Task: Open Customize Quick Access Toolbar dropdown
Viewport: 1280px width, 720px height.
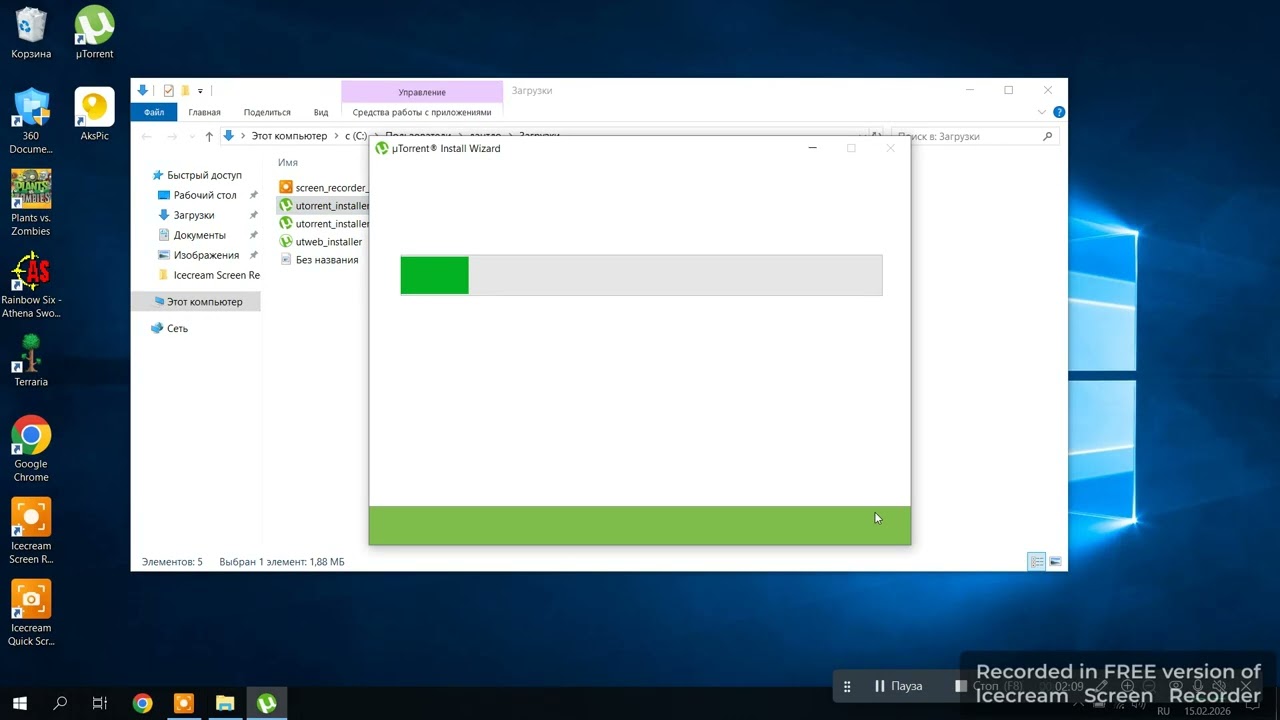Action: 200,91
